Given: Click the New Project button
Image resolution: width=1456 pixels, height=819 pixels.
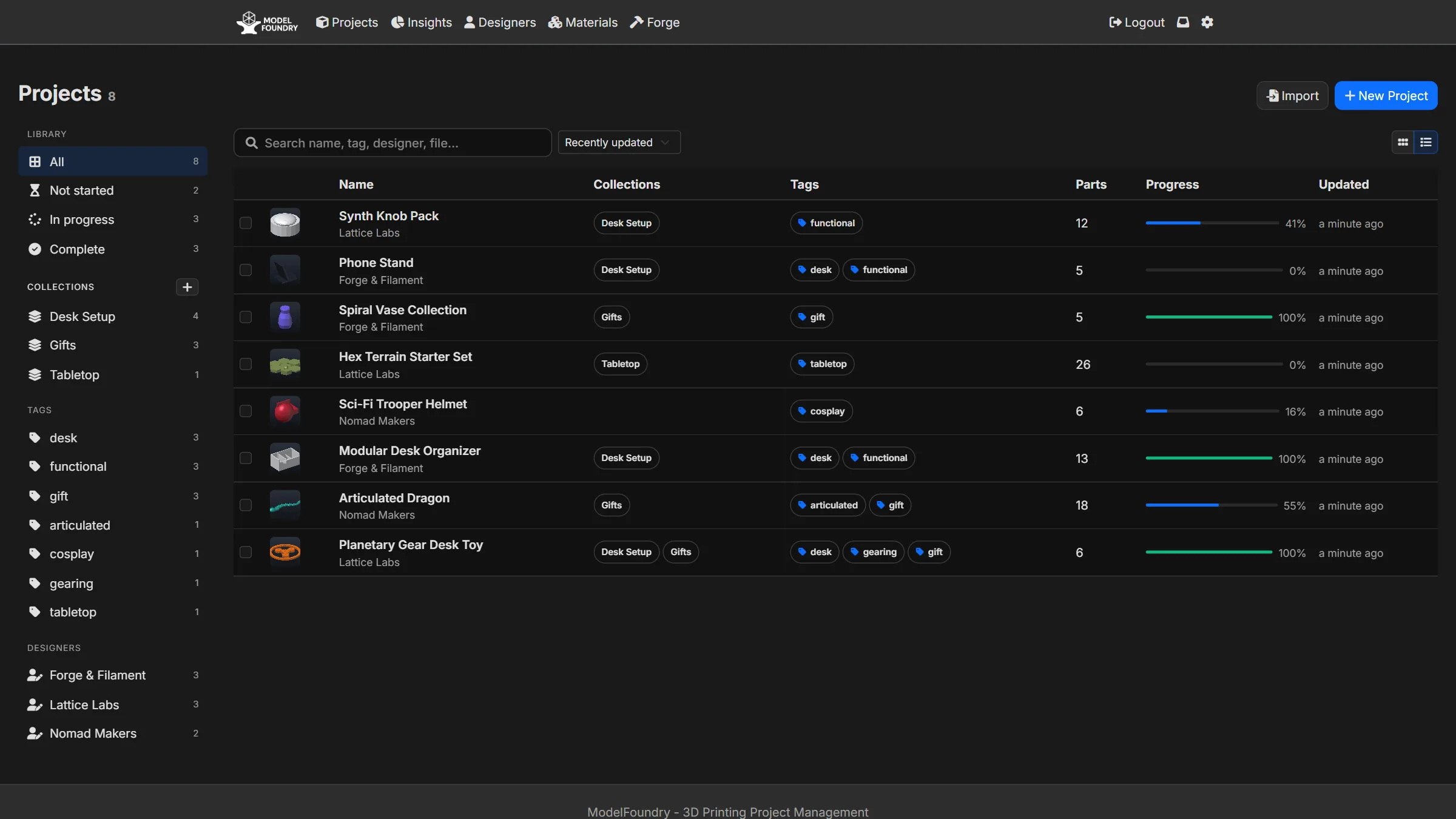Looking at the screenshot, I should [1386, 96].
